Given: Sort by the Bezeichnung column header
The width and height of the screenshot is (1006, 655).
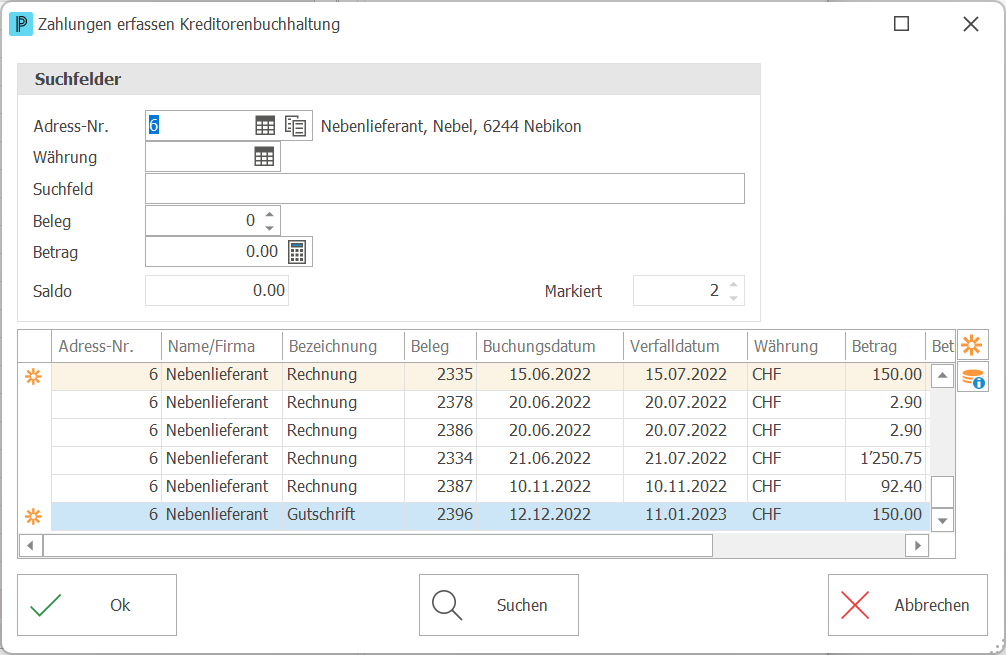Looking at the screenshot, I should tap(343, 346).
